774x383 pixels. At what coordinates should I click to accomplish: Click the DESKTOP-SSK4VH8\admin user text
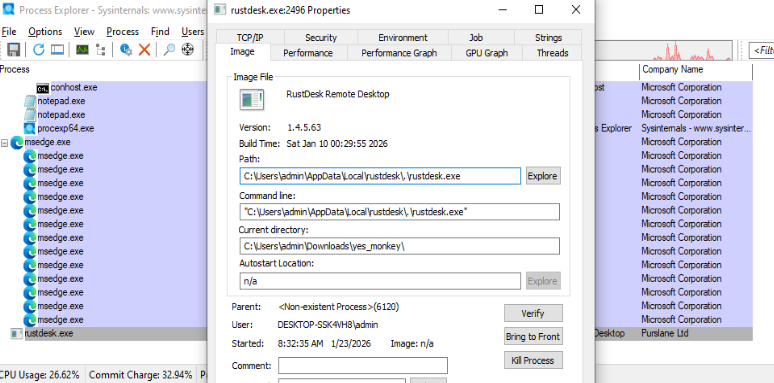(328, 325)
